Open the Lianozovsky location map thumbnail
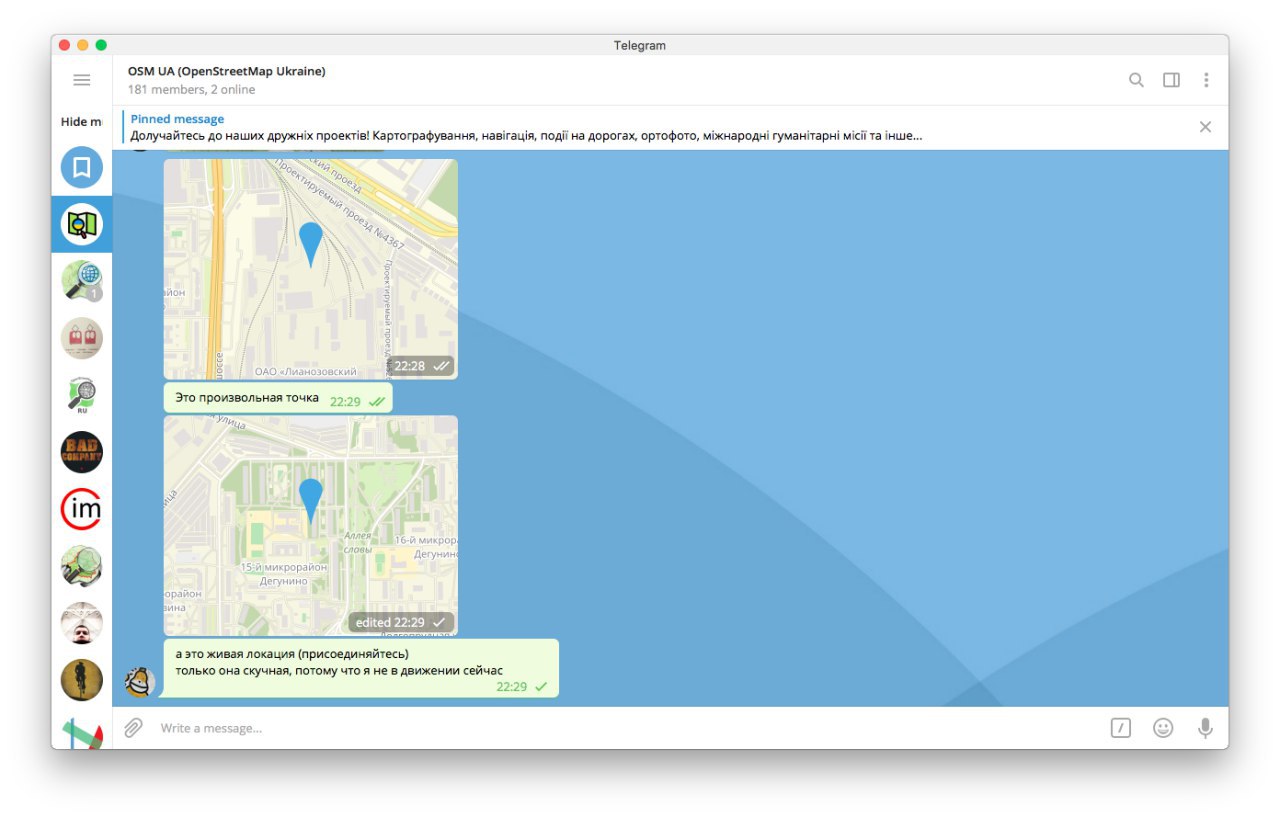Screen dimensions: 1280x817 coord(311,269)
